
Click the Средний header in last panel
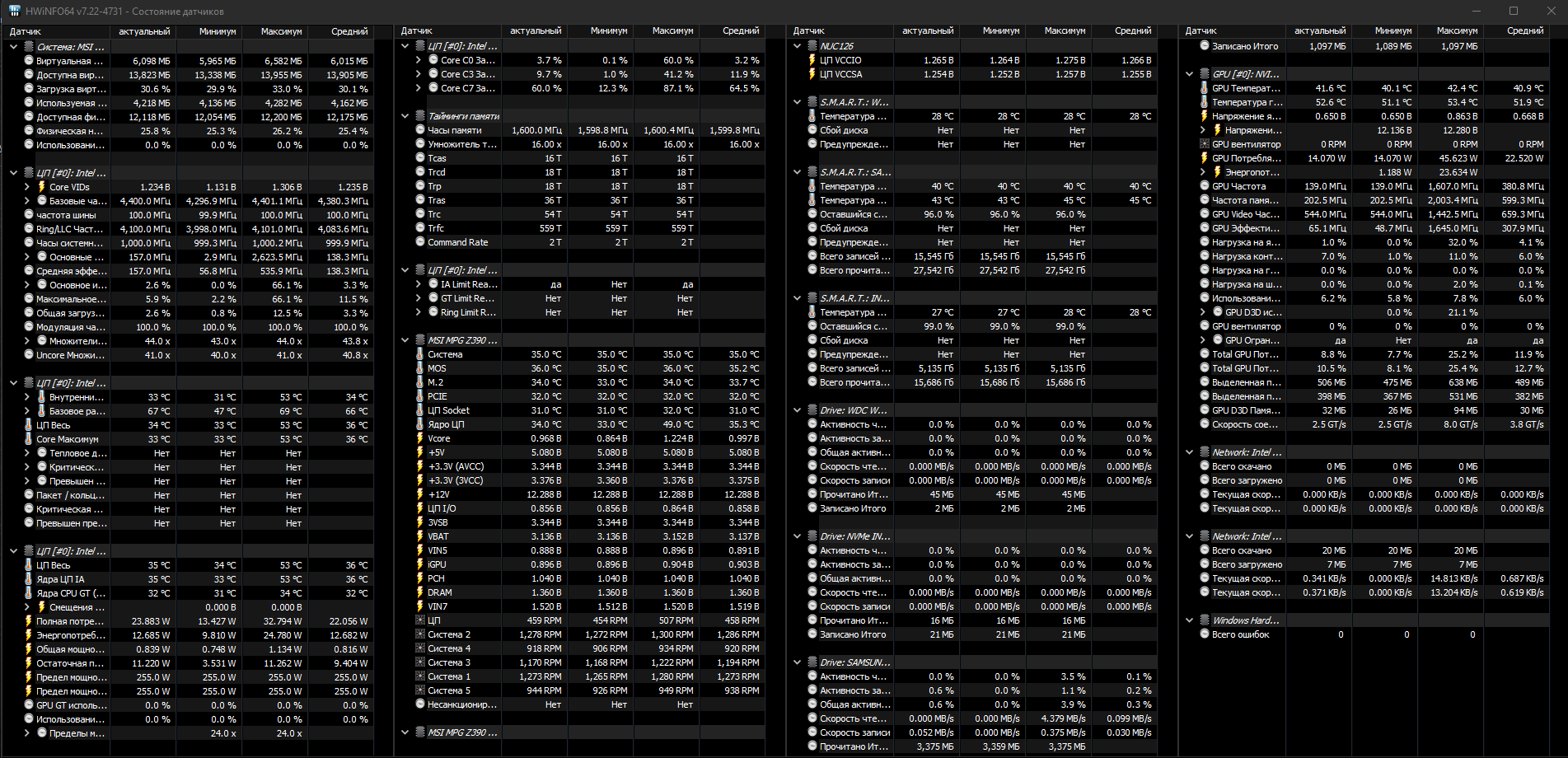pos(1525,30)
